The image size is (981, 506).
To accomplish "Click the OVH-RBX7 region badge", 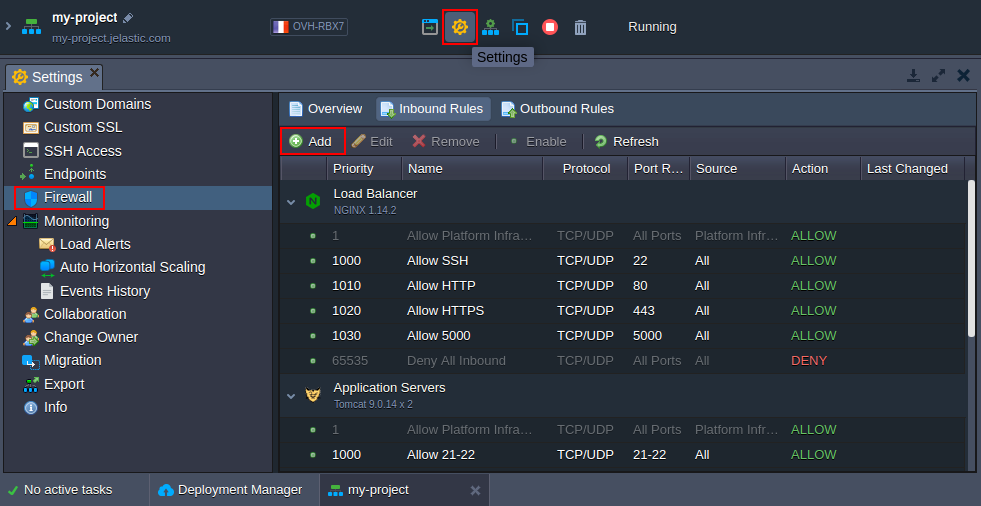I will point(309,27).
